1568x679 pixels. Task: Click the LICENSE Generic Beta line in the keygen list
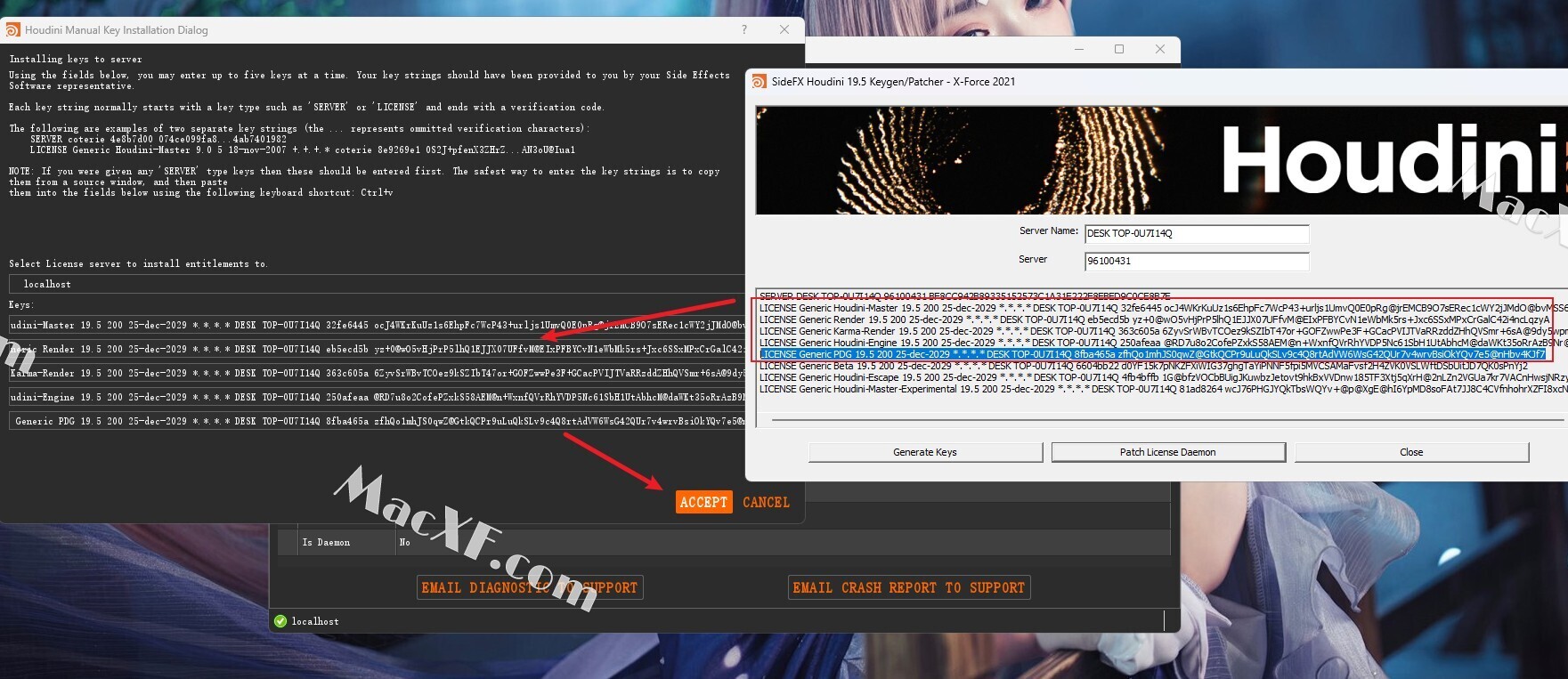(1143, 366)
